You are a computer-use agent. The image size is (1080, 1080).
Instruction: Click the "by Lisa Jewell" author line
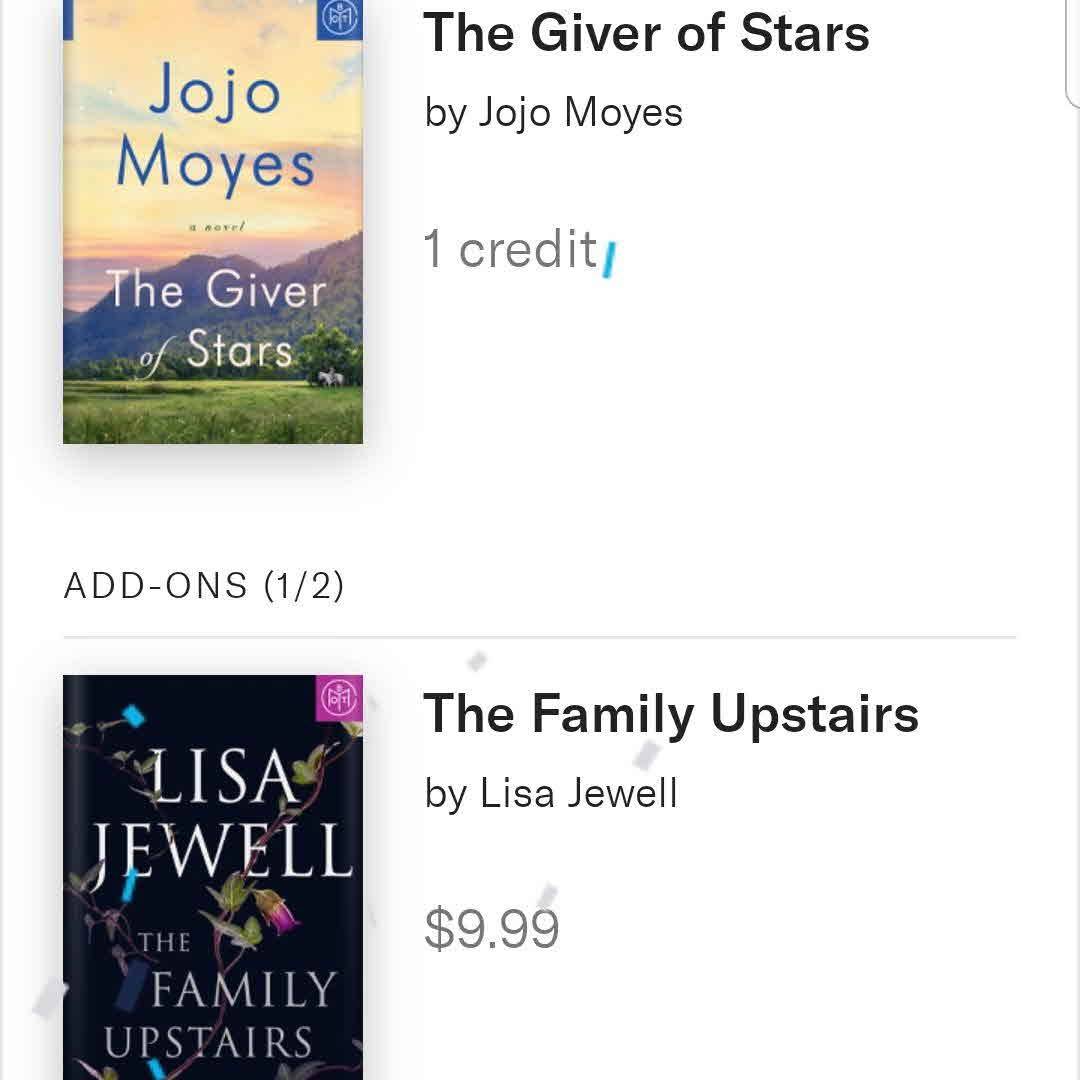(x=551, y=794)
